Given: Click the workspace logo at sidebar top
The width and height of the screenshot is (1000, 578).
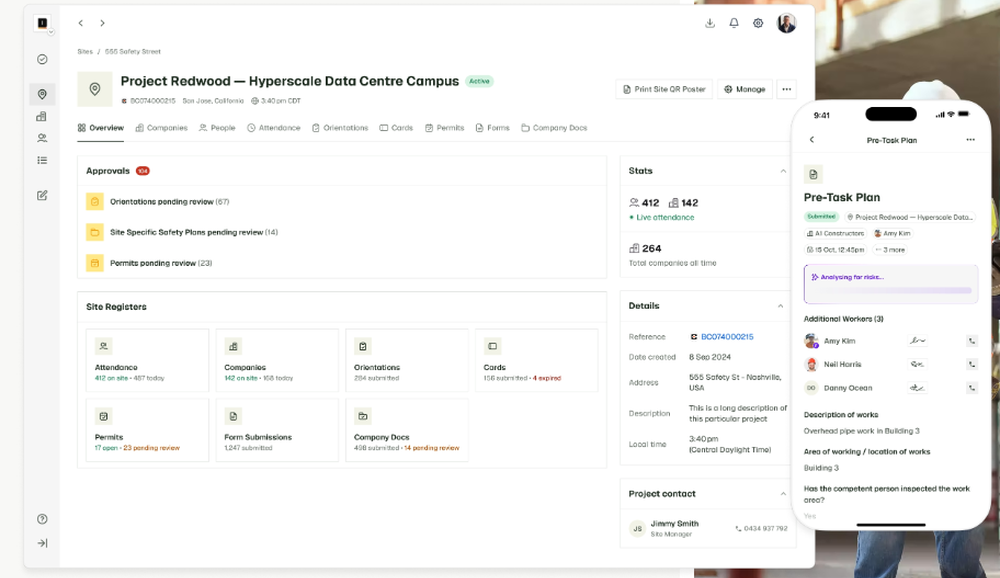Looking at the screenshot, I should pyautogui.click(x=42, y=23).
